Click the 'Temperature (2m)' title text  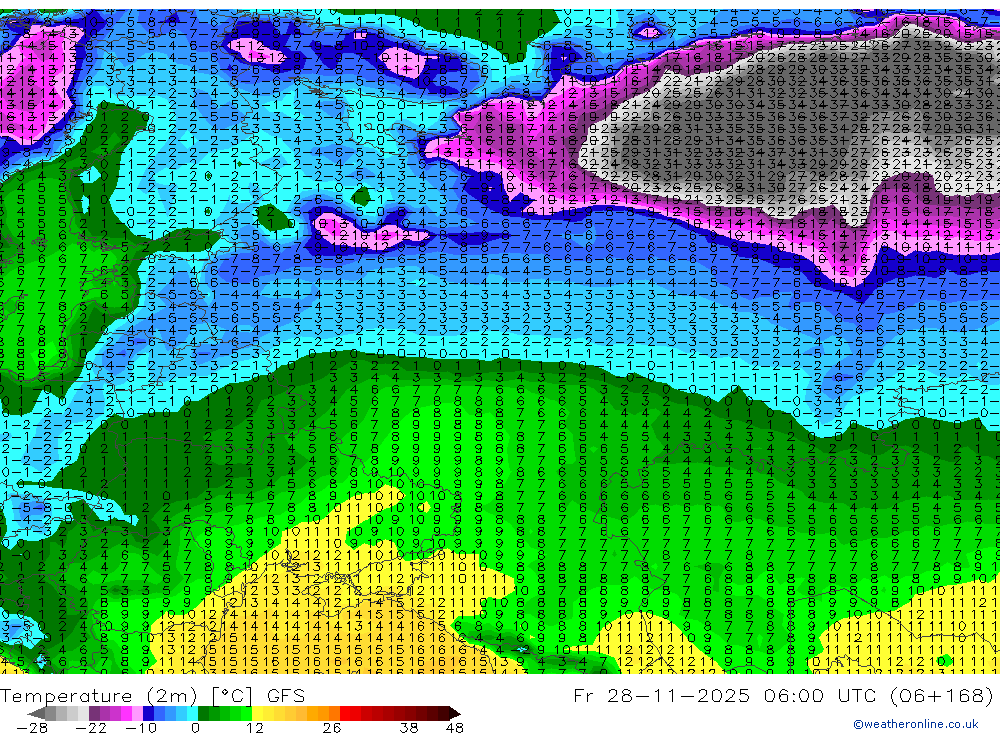[99, 696]
